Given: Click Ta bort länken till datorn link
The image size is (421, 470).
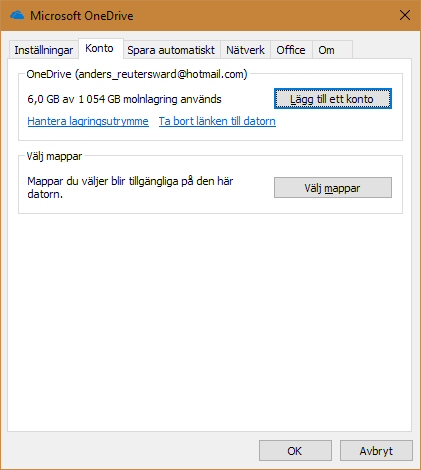Looking at the screenshot, I should tap(217, 121).
